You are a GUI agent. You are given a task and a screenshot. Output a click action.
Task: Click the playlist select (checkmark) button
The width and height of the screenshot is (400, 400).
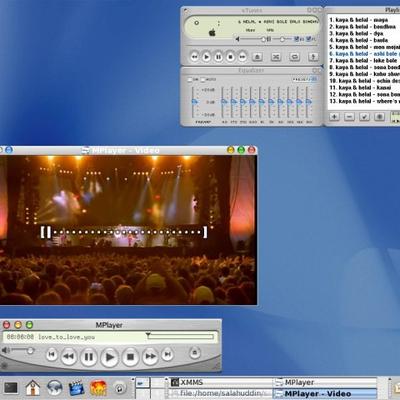coord(364,117)
